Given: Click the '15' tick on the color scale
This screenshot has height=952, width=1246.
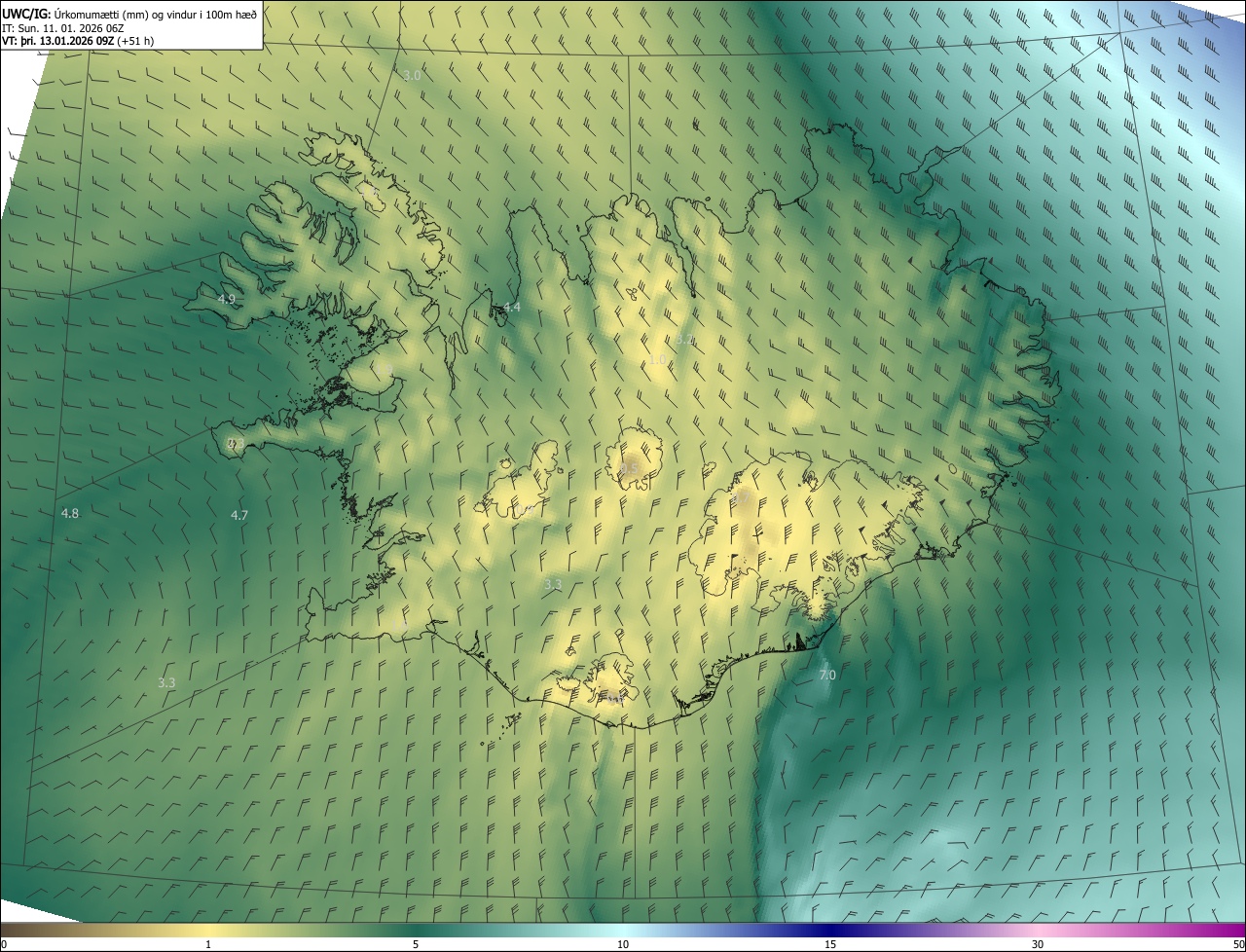Looking at the screenshot, I should [830, 944].
